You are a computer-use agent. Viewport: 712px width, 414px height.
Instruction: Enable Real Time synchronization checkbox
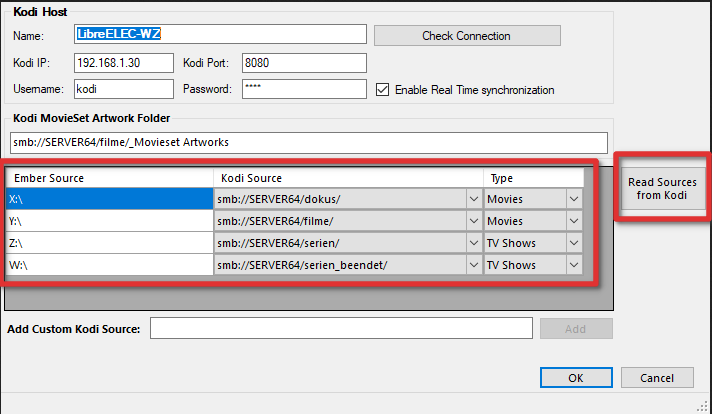click(x=382, y=89)
